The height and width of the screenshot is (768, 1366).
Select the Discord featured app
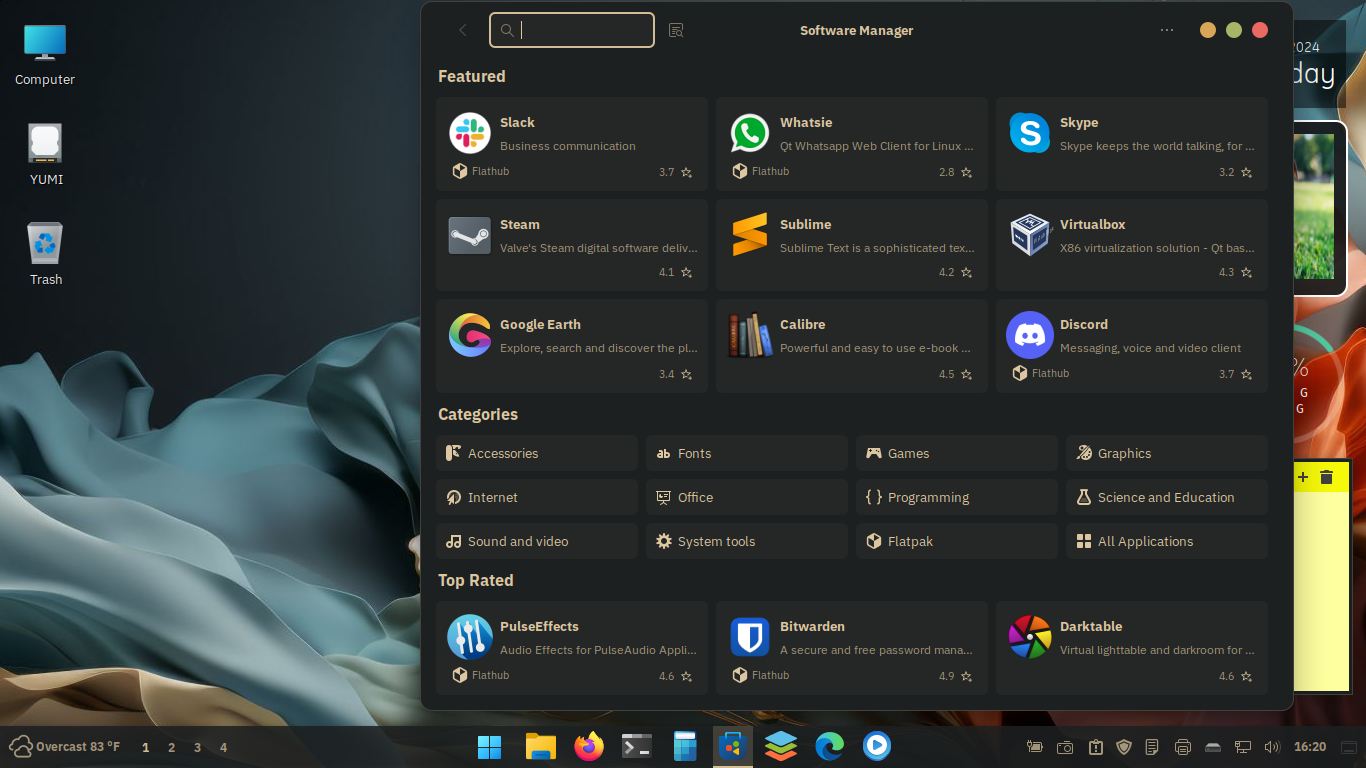(1132, 346)
